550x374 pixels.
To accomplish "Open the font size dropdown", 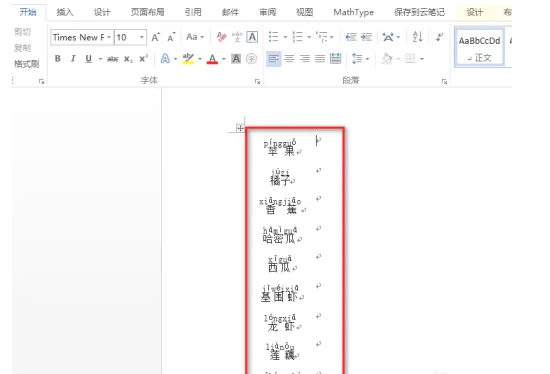I will click(x=142, y=37).
